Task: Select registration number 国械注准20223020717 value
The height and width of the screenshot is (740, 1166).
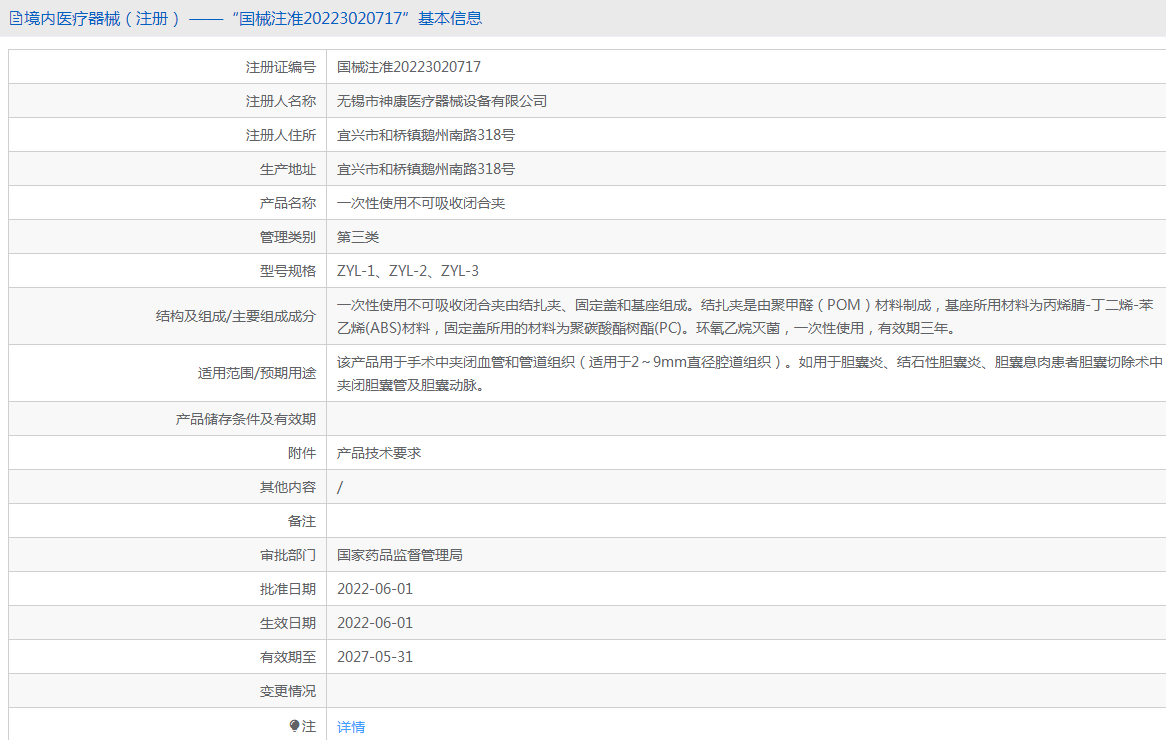Action: pyautogui.click(x=409, y=67)
